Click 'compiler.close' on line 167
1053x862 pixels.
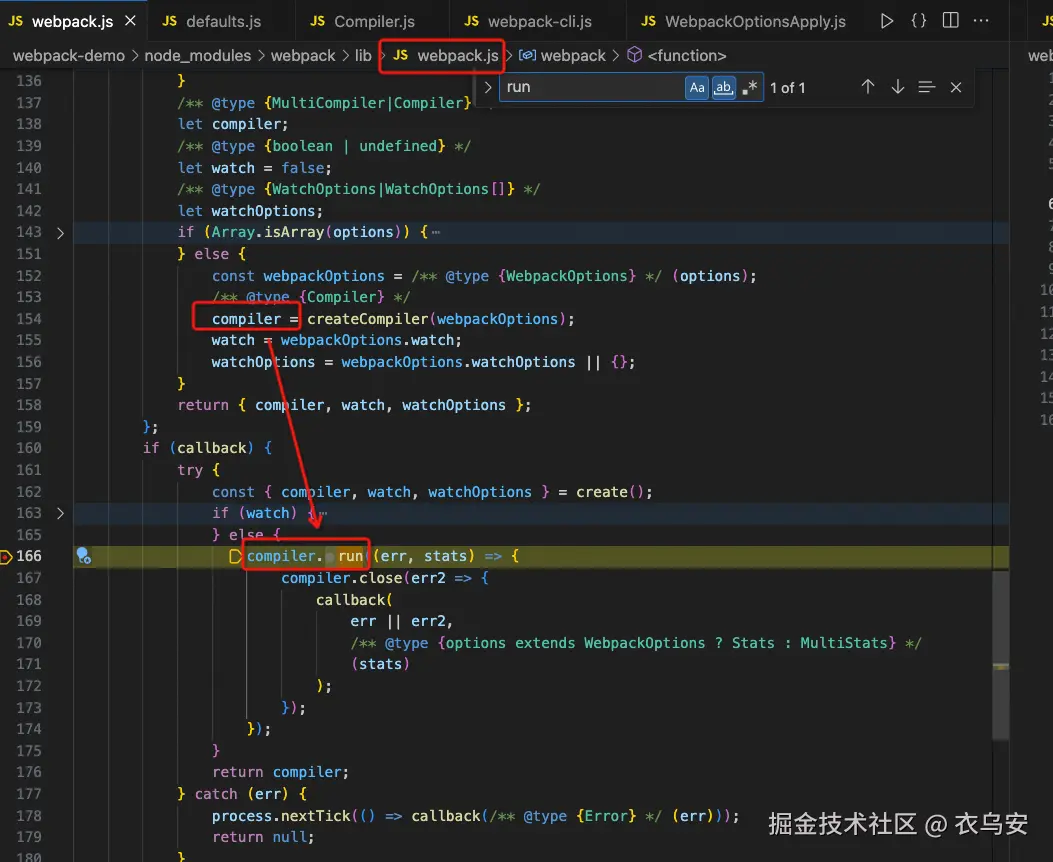pyautogui.click(x=341, y=578)
